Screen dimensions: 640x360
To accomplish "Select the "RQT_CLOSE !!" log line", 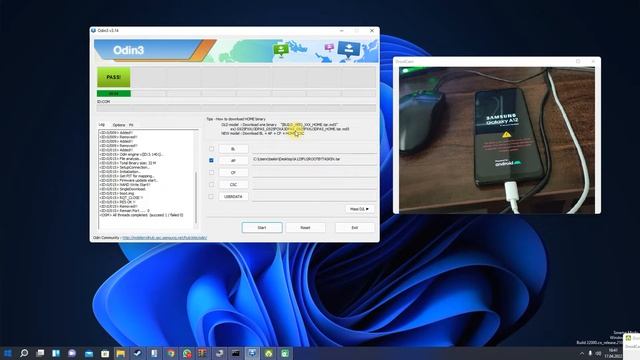I will 121,198.
